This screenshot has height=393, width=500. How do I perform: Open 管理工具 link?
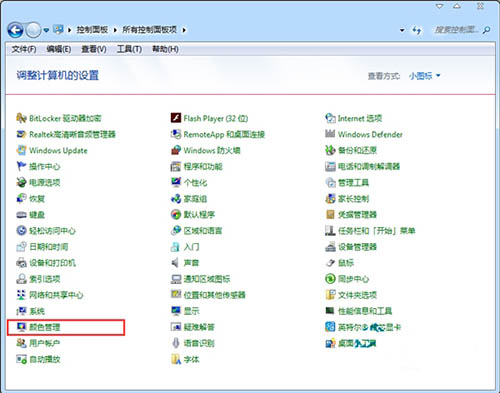tap(353, 183)
